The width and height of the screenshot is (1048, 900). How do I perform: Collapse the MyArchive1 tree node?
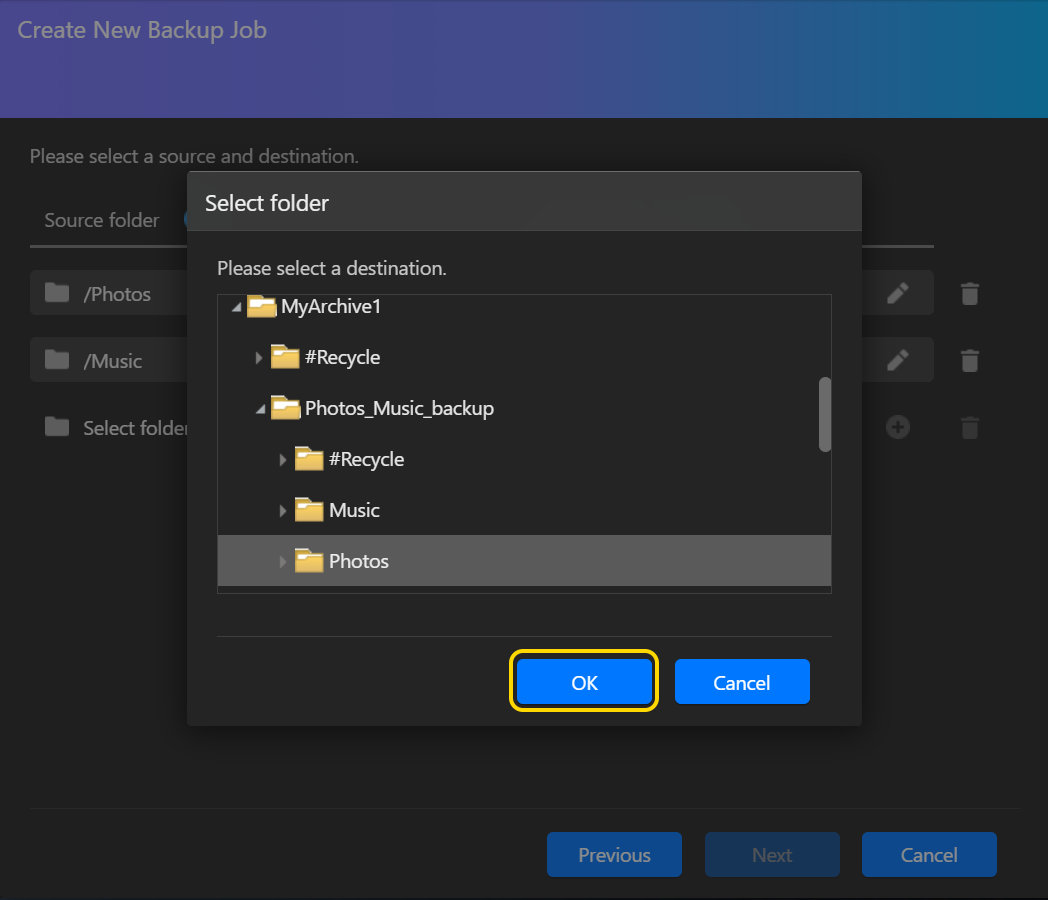coord(236,308)
